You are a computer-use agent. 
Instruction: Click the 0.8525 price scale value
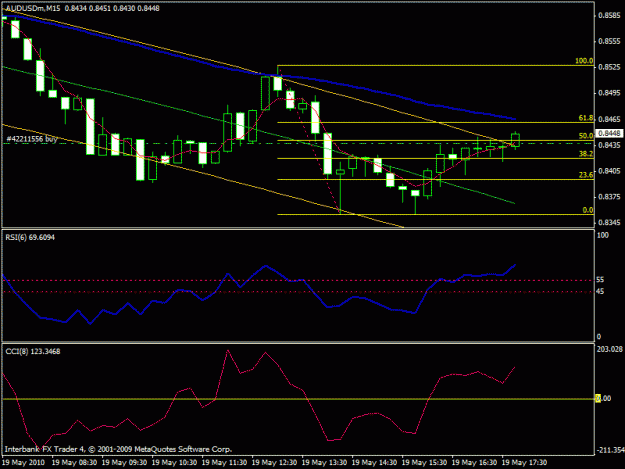tap(609, 67)
